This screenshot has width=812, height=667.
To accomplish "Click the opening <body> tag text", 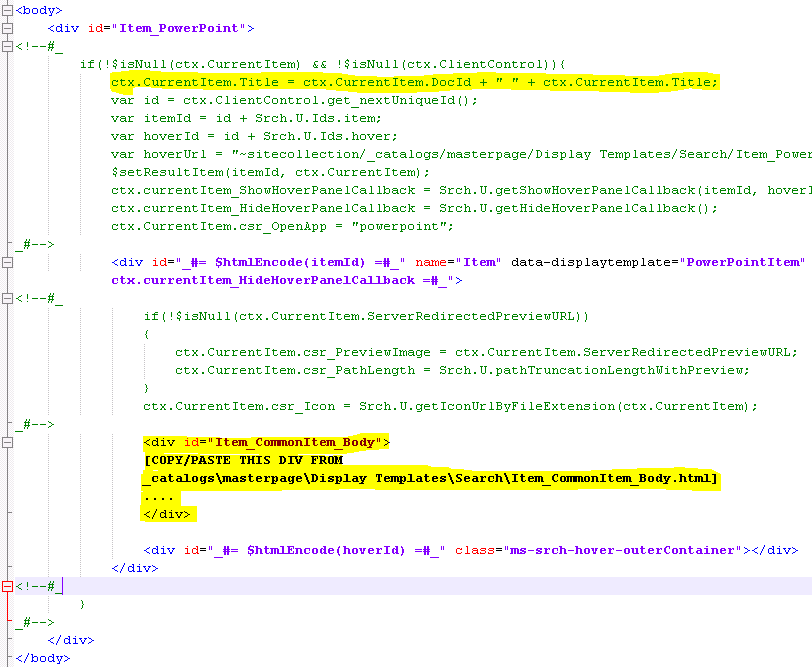I will [39, 10].
